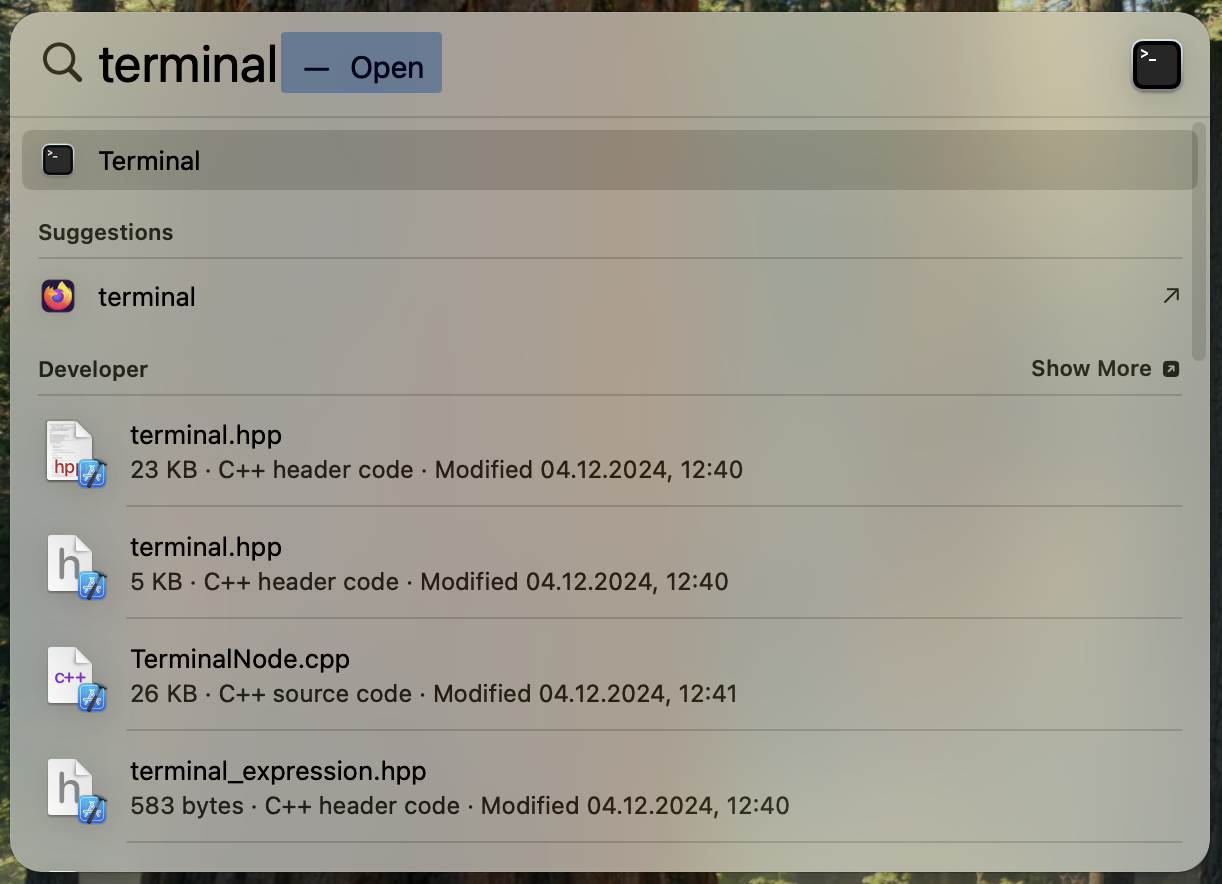Click the magnifying glass search icon
Screen dimensions: 1222x884
pyautogui.click(x=61, y=62)
